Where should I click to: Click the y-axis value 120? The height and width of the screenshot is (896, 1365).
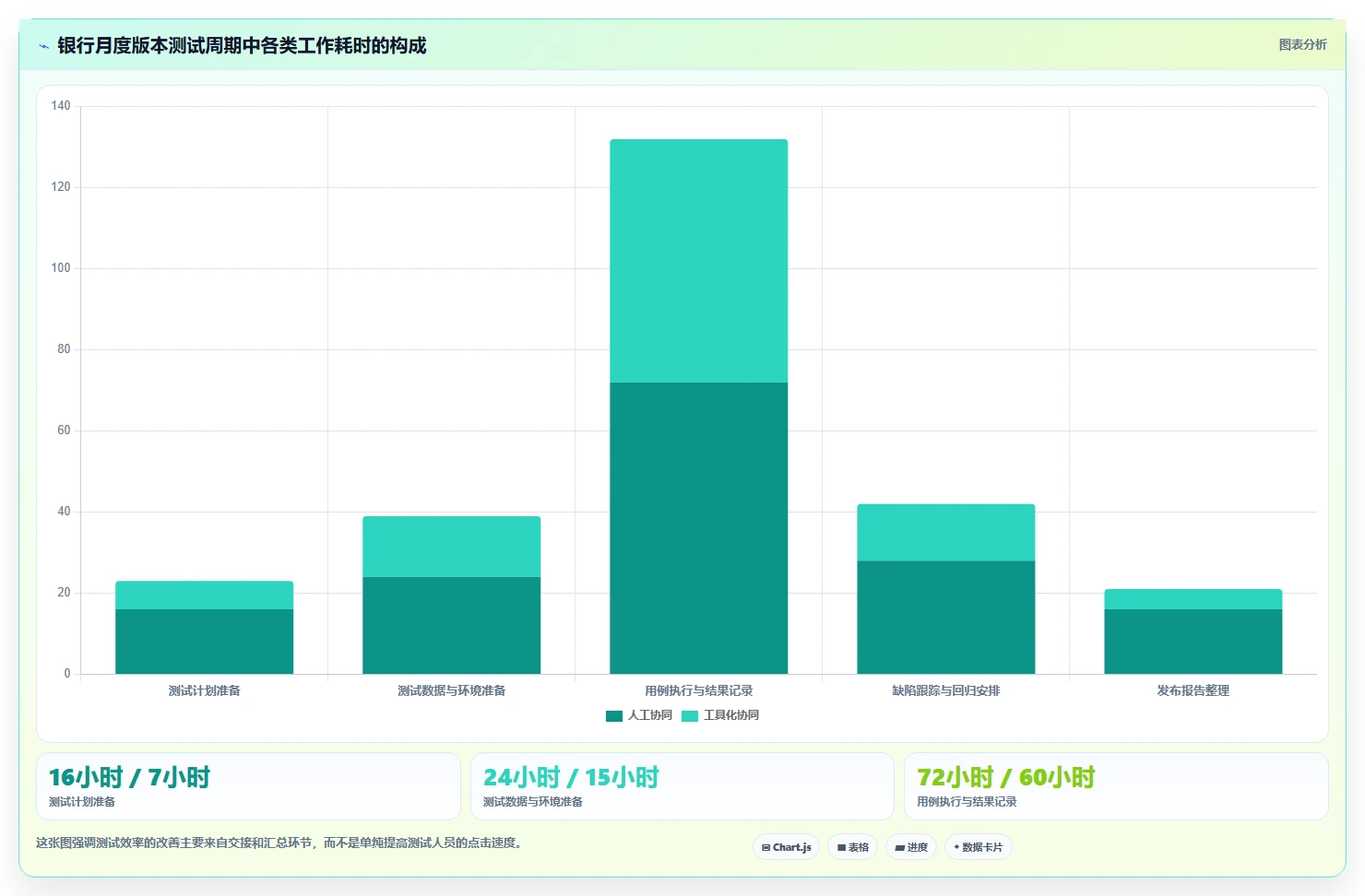61,187
